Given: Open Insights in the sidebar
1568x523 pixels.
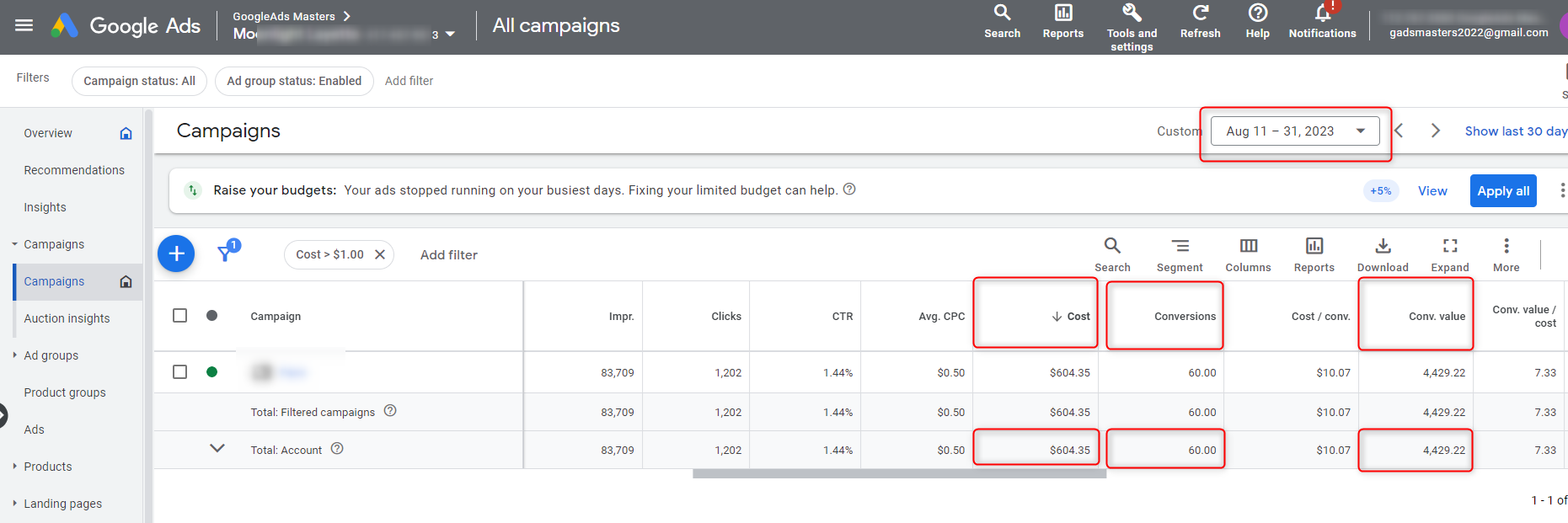Looking at the screenshot, I should click(45, 207).
